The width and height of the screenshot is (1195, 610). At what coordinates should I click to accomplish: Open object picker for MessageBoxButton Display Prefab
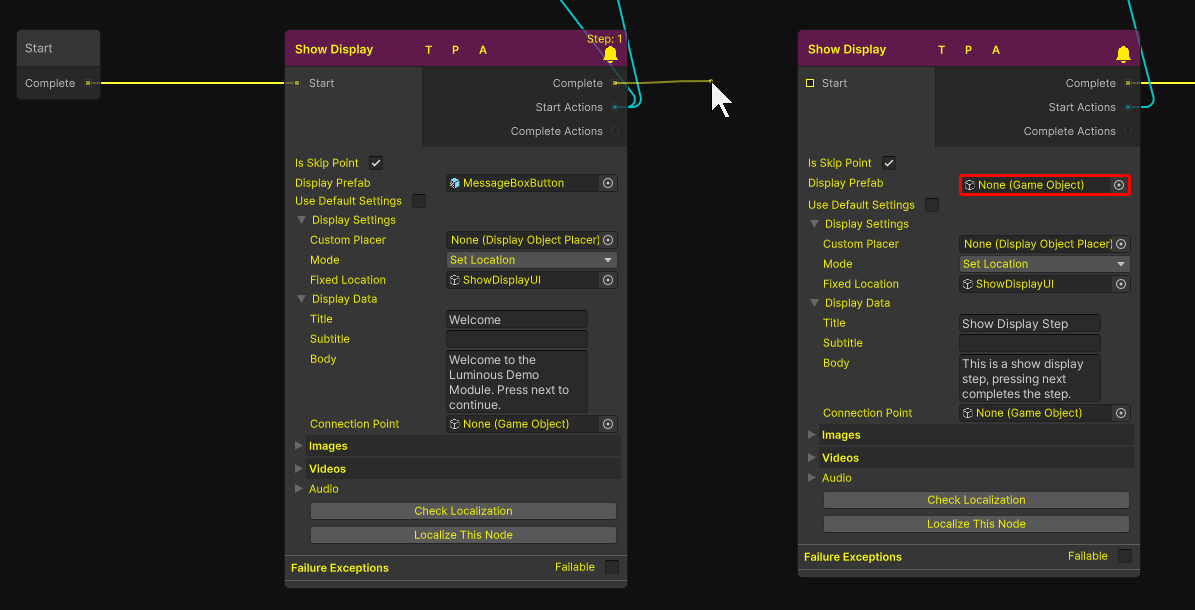(x=607, y=183)
